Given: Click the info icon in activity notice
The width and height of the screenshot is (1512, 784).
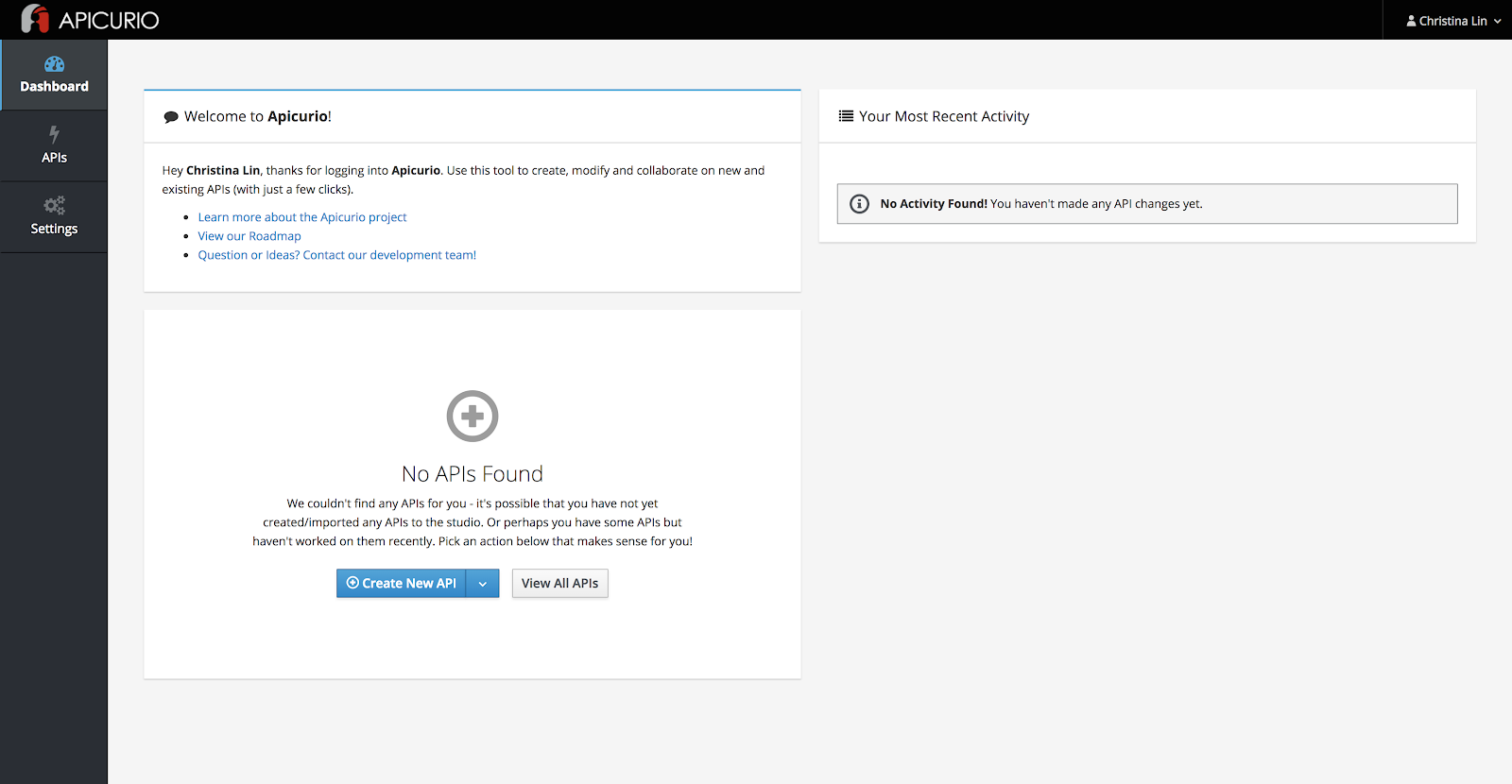Looking at the screenshot, I should (859, 204).
